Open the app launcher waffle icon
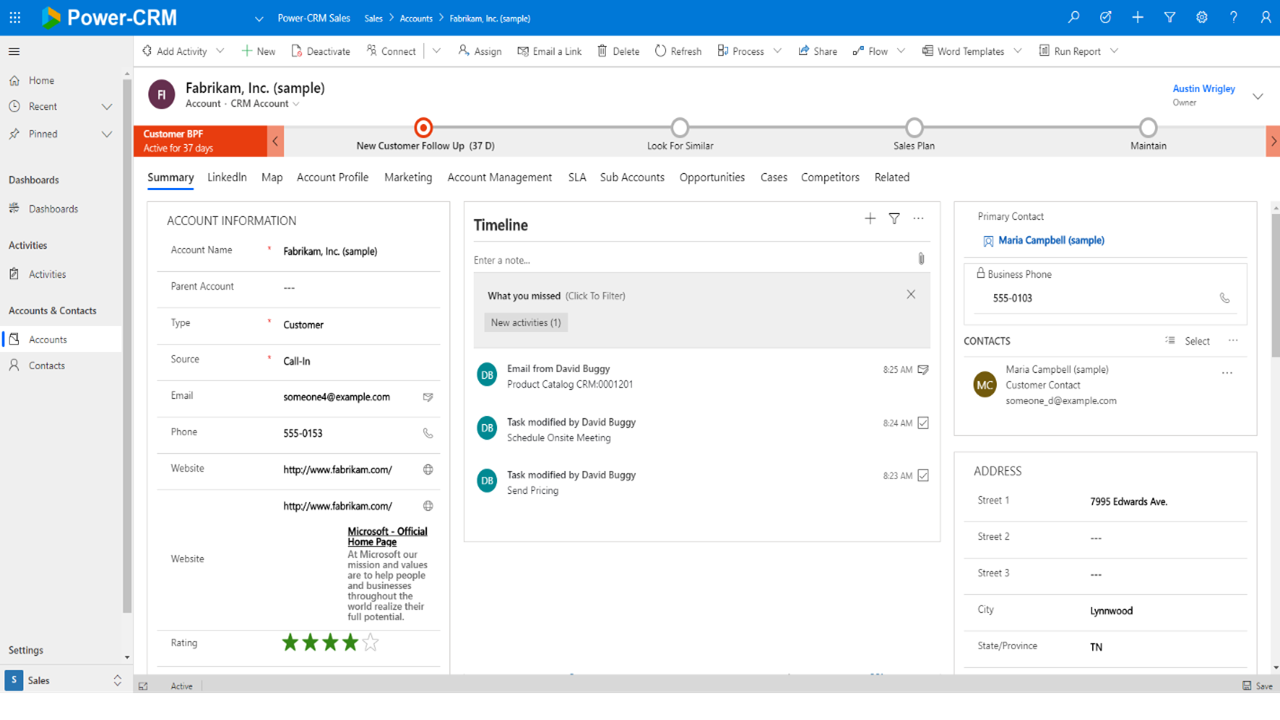 15,18
